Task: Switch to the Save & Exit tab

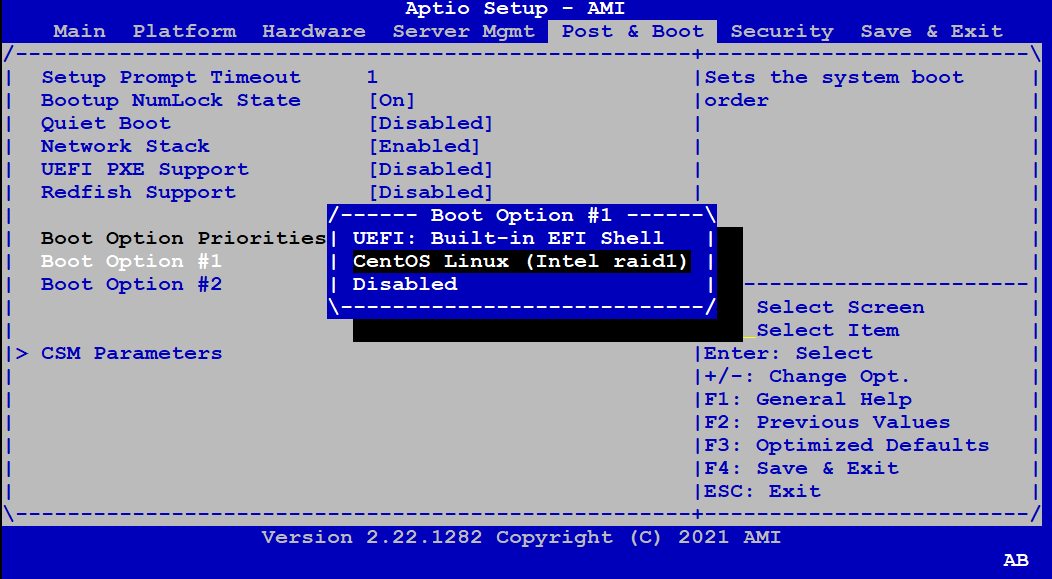Action: coord(932,32)
